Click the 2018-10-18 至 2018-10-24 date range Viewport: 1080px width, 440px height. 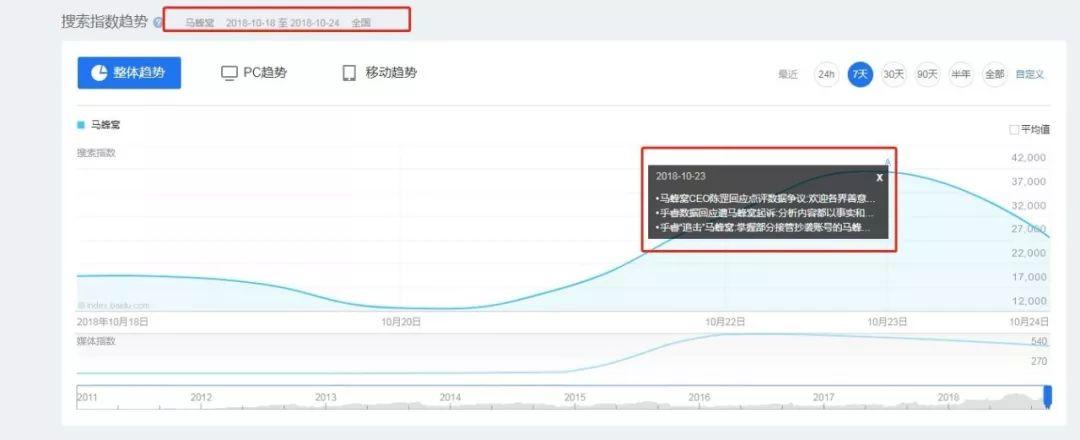point(282,23)
